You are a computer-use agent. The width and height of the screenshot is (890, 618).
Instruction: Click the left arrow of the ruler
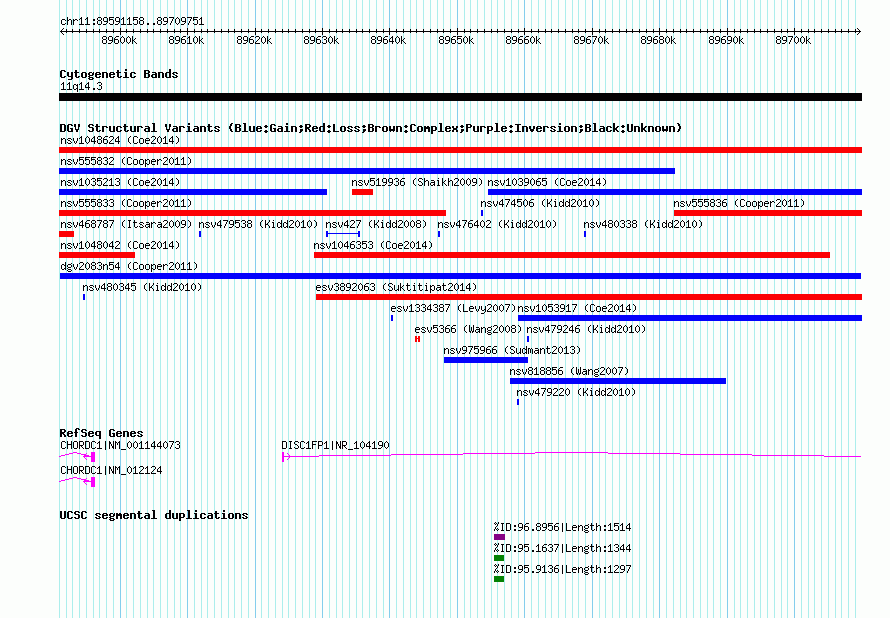click(x=62, y=31)
